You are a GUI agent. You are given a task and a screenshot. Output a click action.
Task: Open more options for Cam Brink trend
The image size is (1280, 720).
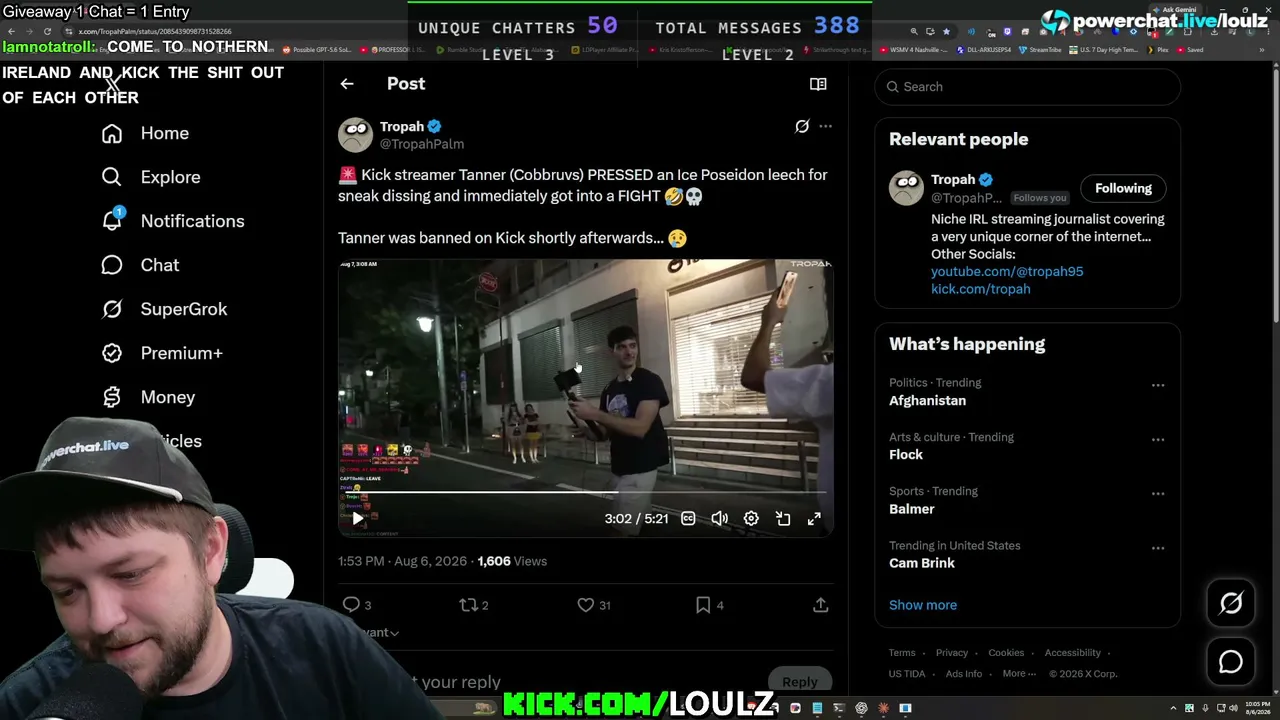1158,548
